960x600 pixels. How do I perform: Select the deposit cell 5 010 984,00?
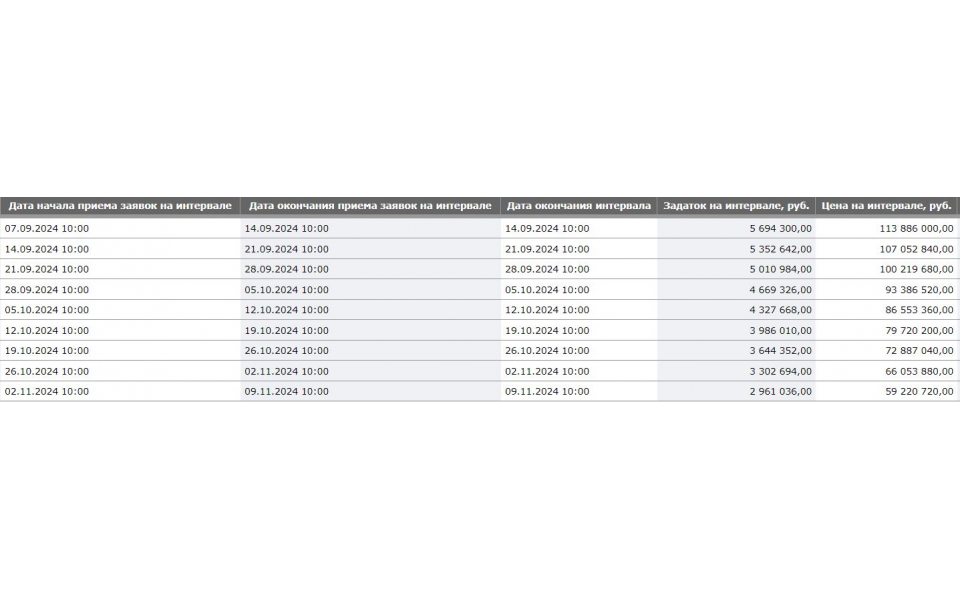point(736,269)
